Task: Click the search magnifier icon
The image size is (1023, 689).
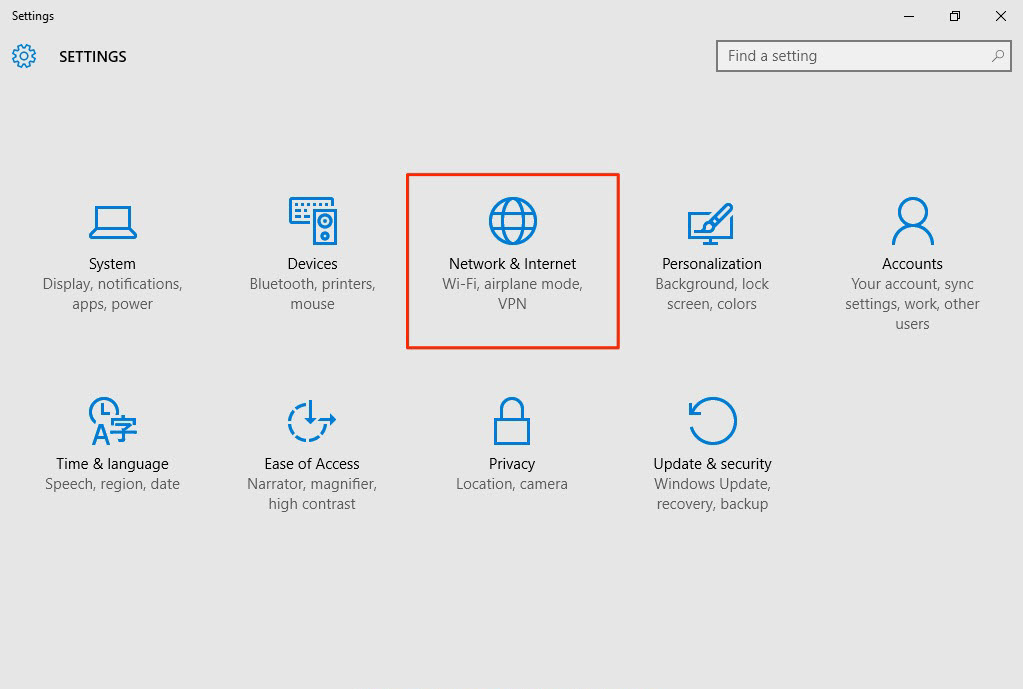Action: [x=998, y=56]
